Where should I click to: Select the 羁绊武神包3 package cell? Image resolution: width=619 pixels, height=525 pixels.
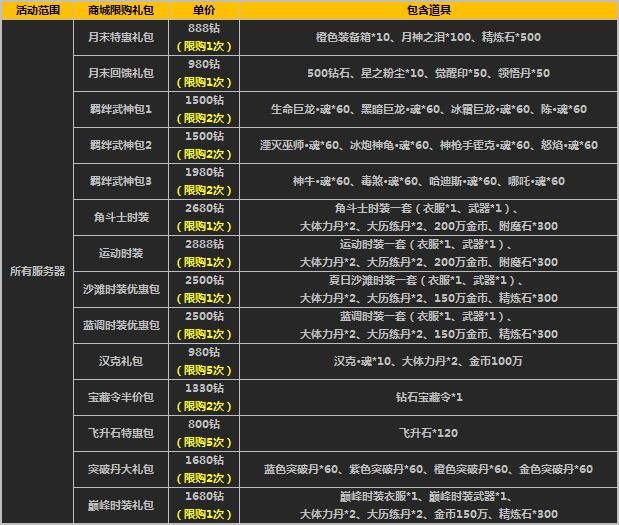coord(120,181)
